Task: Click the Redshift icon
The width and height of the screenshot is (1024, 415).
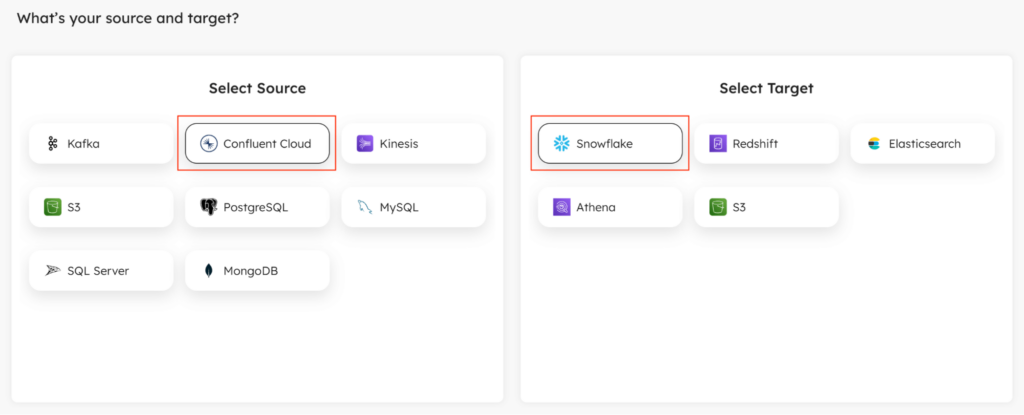Action: click(x=718, y=143)
